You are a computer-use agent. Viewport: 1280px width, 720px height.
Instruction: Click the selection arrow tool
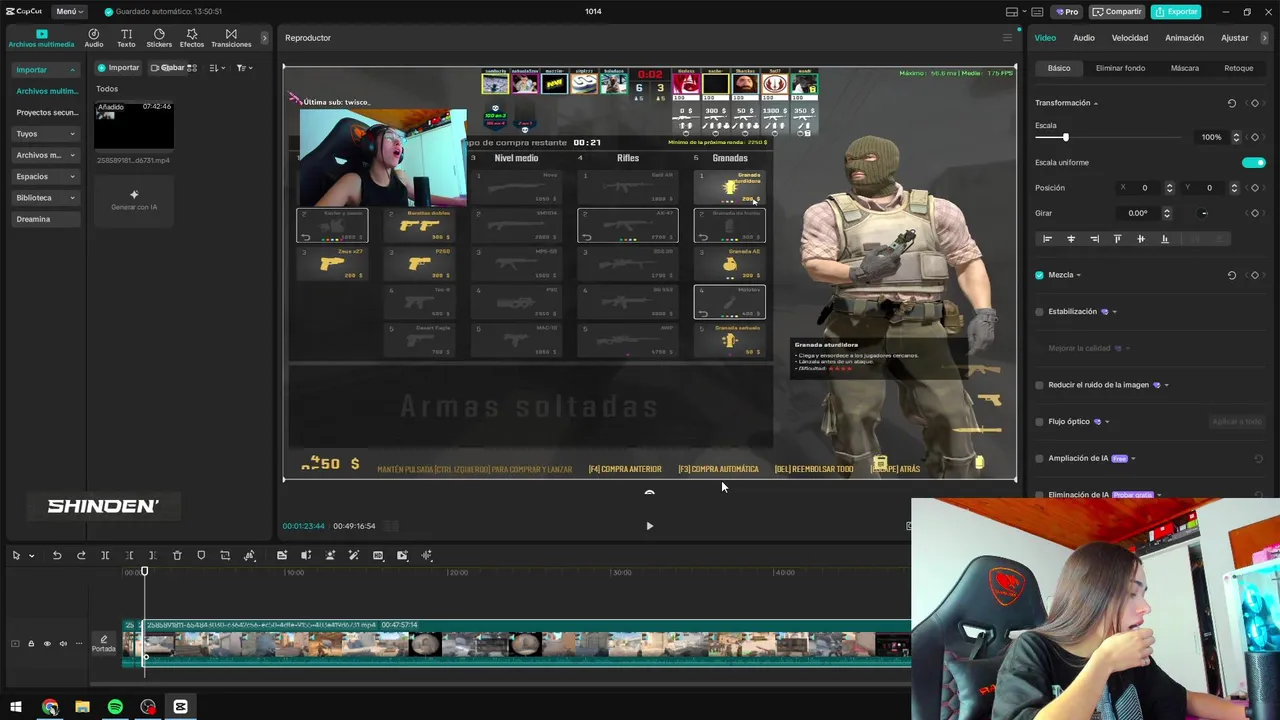pyautogui.click(x=16, y=555)
